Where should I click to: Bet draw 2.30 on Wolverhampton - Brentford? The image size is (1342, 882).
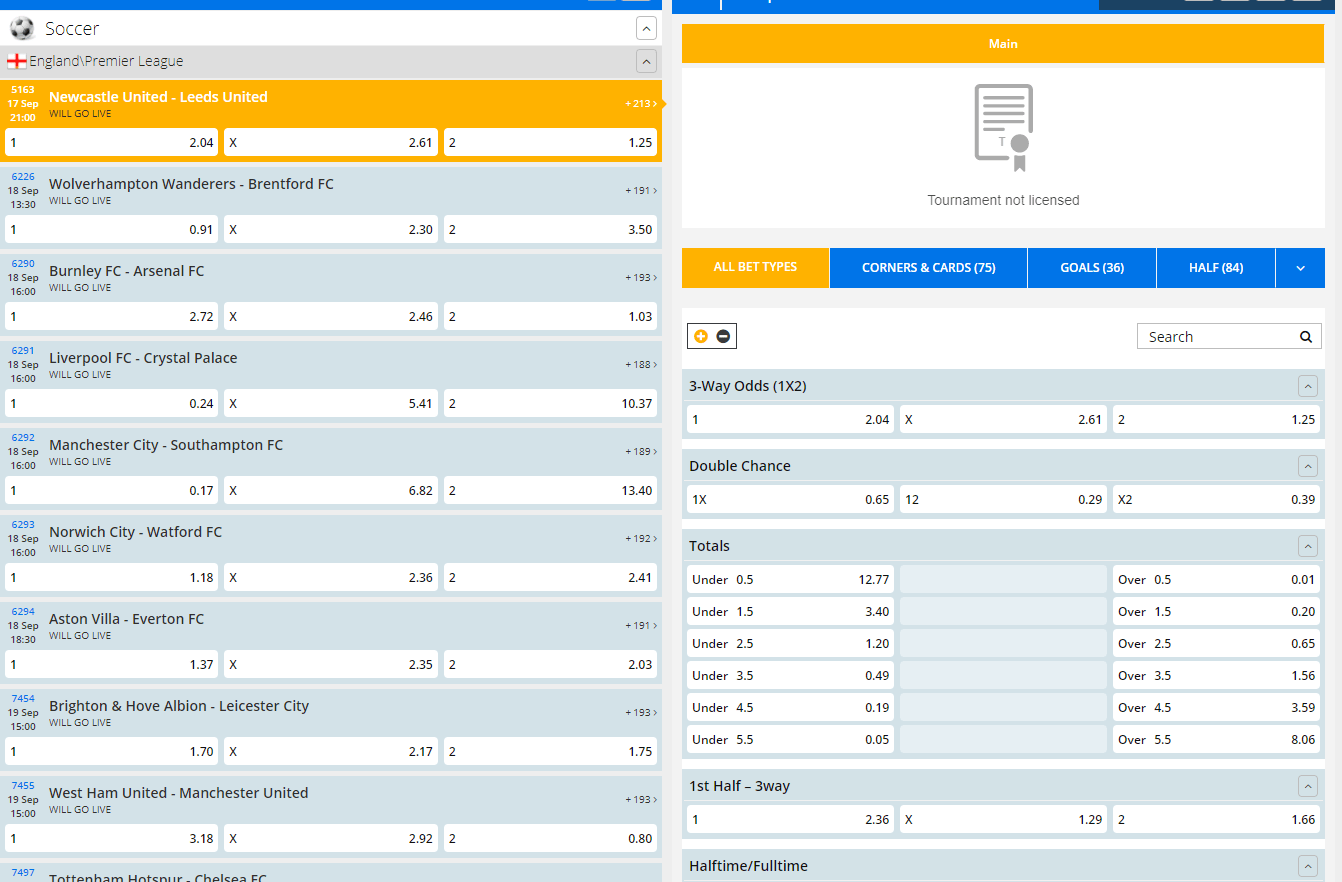(331, 230)
